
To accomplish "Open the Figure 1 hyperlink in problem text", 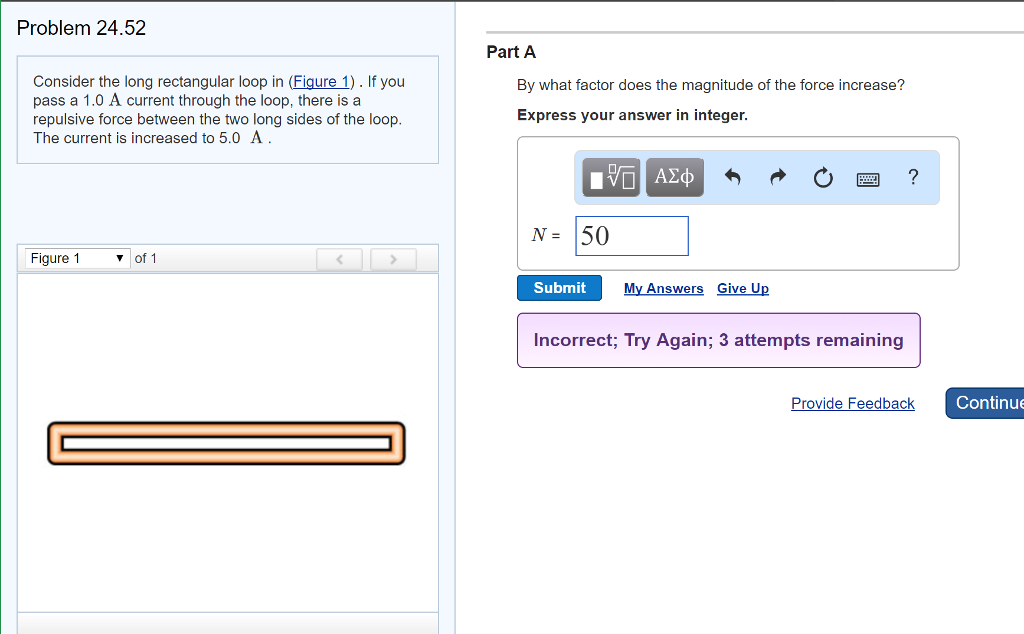I will click(320, 81).
